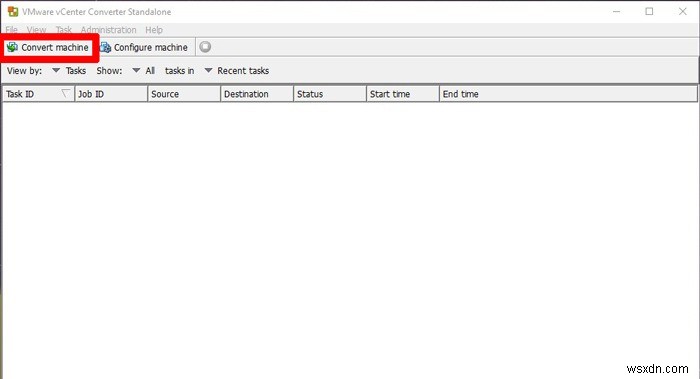Open the View by Tasks dropdown
Image resolution: width=700 pixels, height=379 pixels.
coord(69,71)
